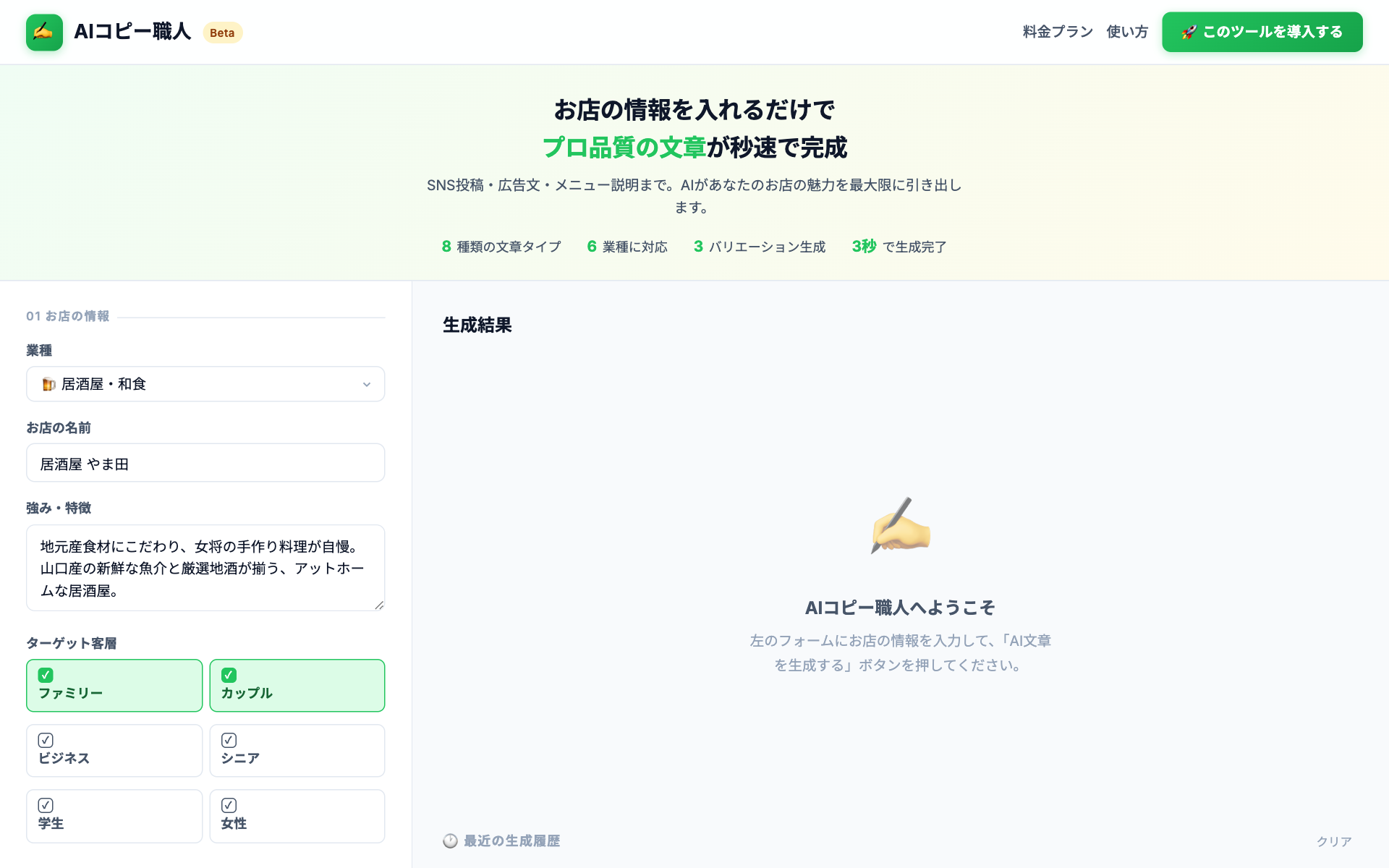1389x868 pixels.
Task: Check the シニア target option
Action: 297,750
